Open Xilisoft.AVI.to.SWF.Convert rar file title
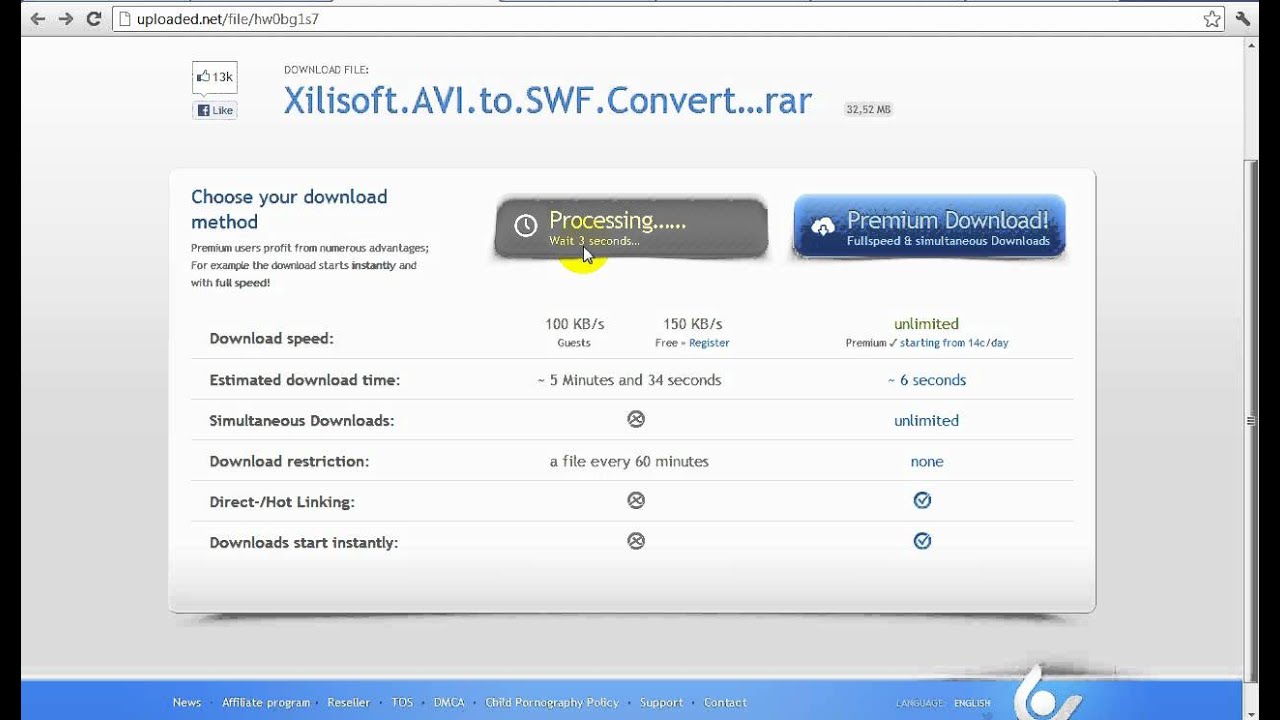1280x720 pixels. (x=547, y=101)
